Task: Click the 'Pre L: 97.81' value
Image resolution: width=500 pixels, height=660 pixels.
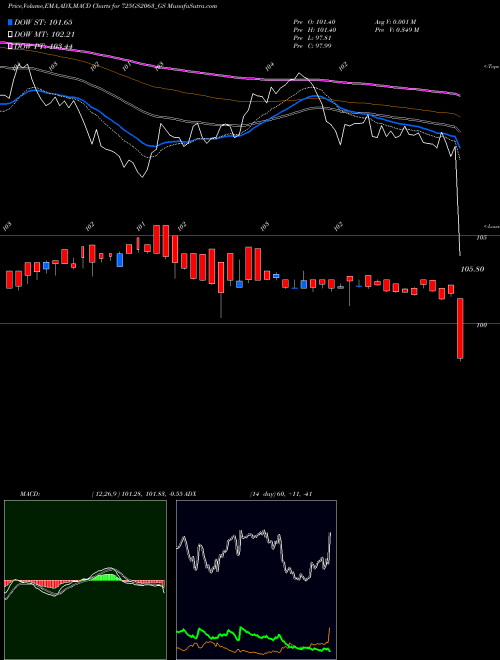Action: click(313, 37)
